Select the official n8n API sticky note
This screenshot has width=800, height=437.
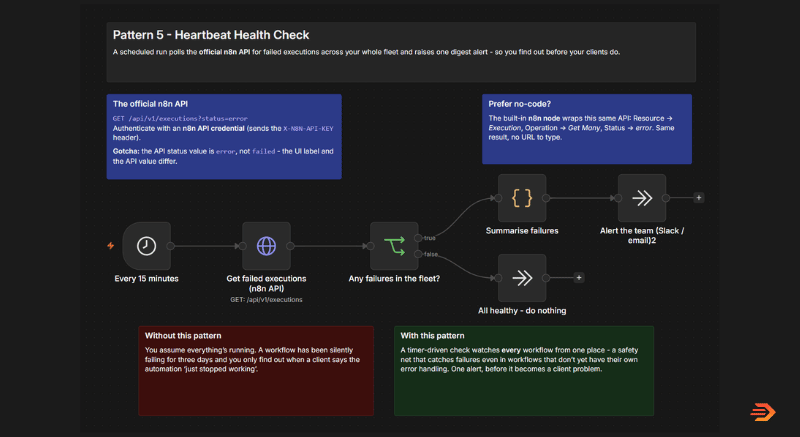(x=224, y=137)
